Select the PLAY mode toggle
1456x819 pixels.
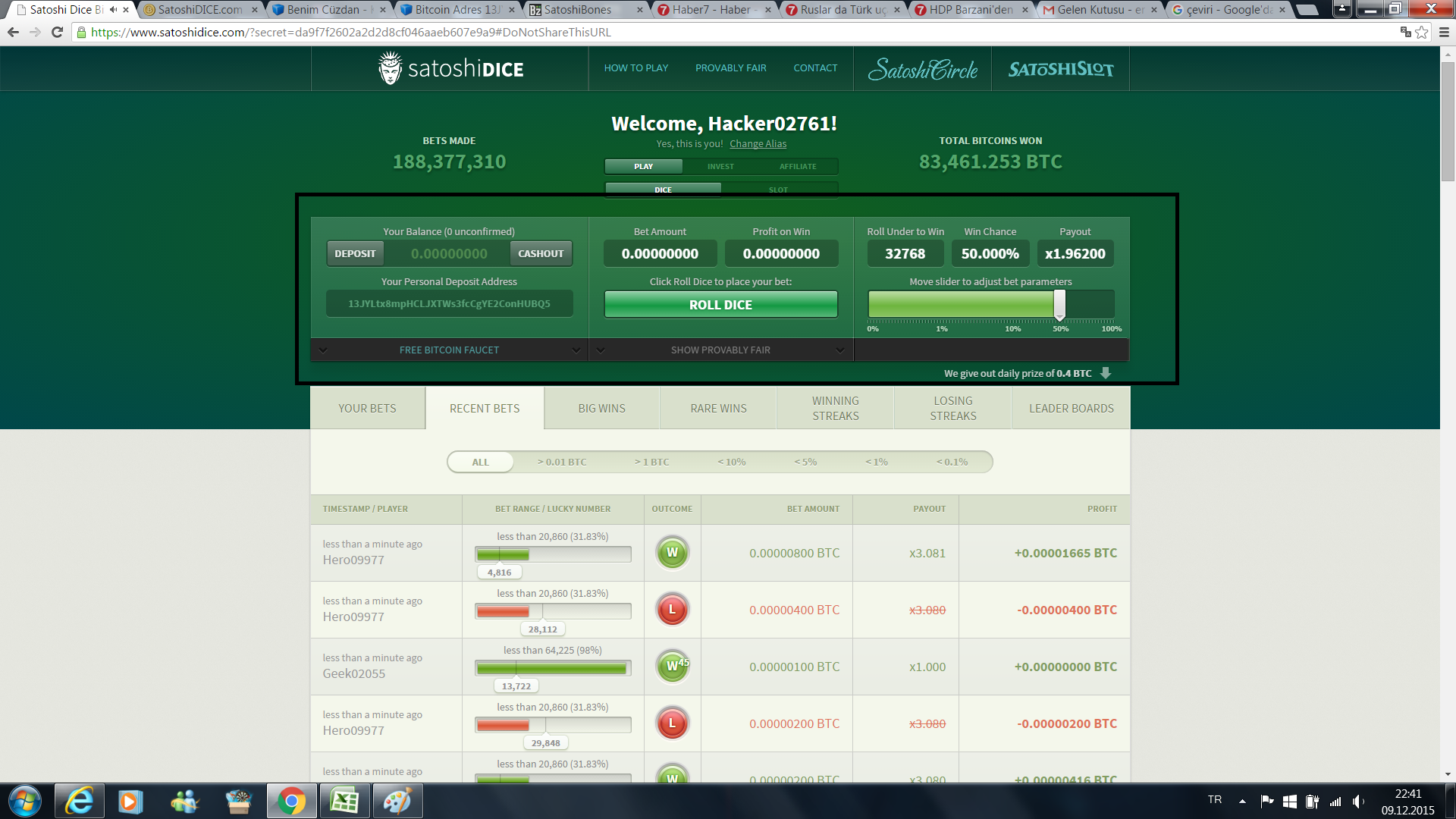pyautogui.click(x=643, y=166)
